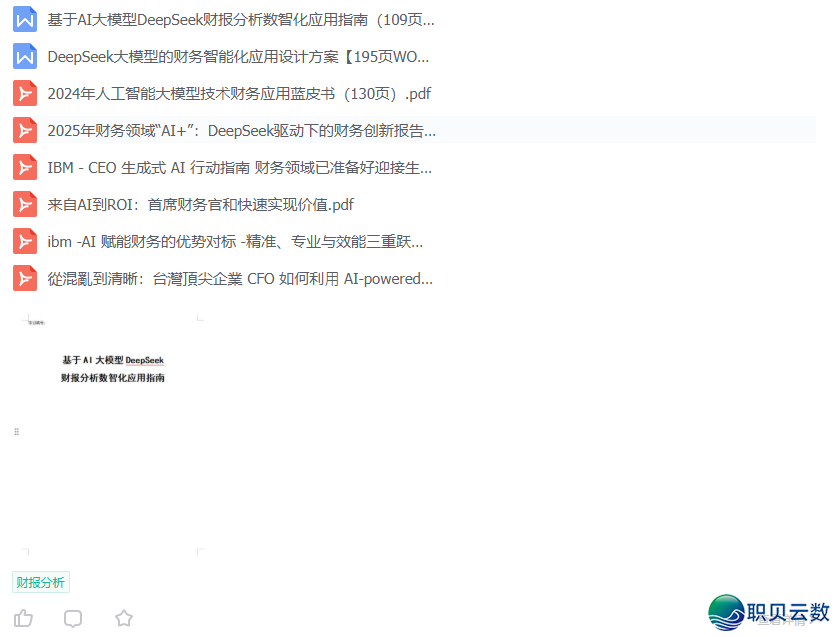This screenshot has width=837, height=637.
Task: Click the 职贝云数 logo
Action: click(769, 612)
